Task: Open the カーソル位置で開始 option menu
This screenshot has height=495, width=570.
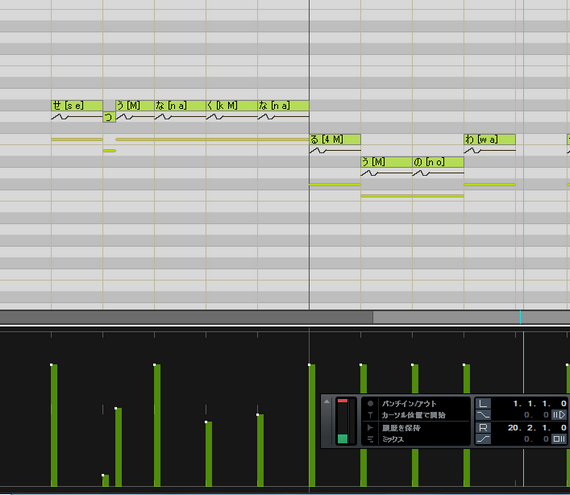Action: pyautogui.click(x=413, y=415)
